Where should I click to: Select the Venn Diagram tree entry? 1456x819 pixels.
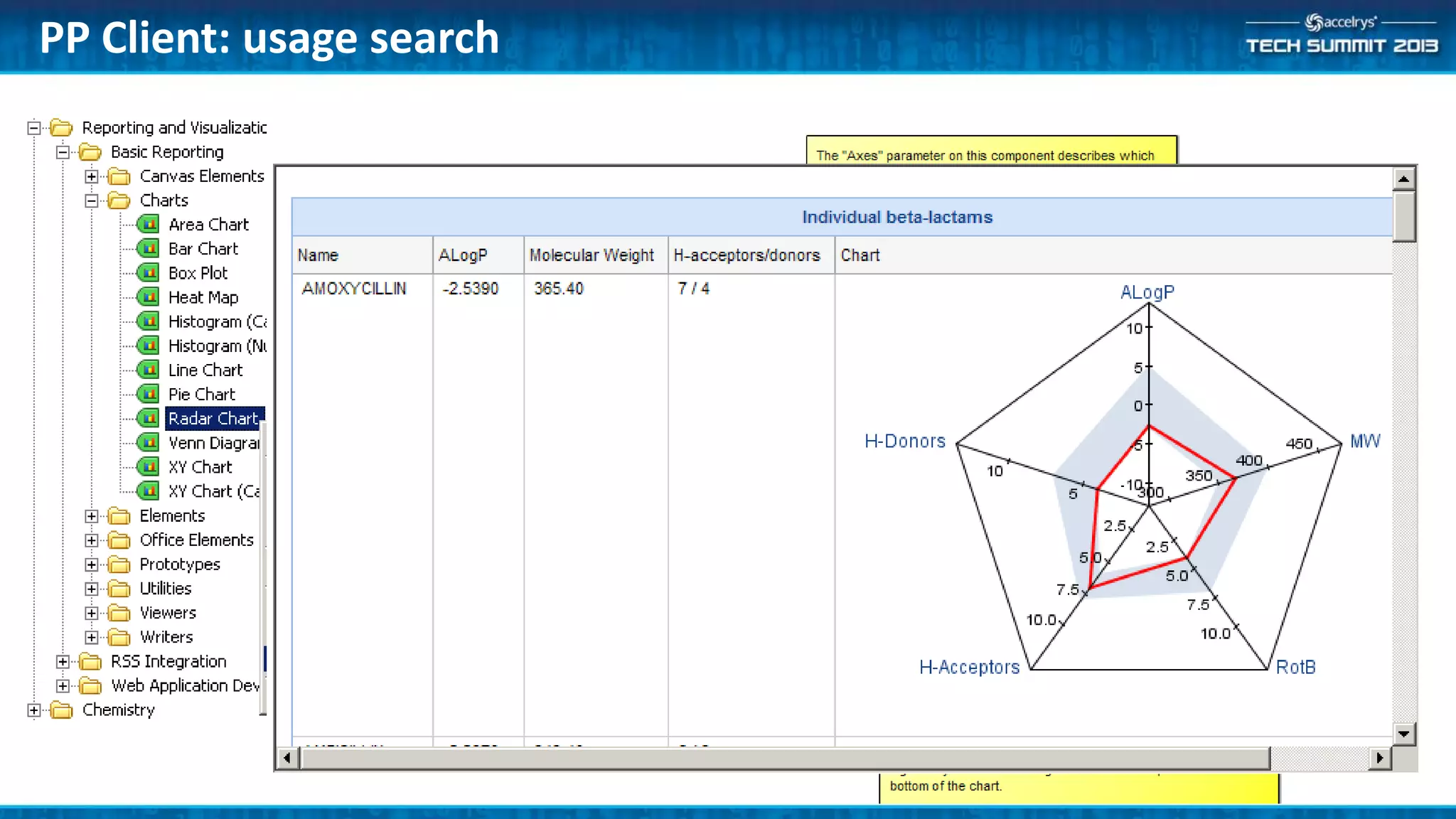pos(214,443)
